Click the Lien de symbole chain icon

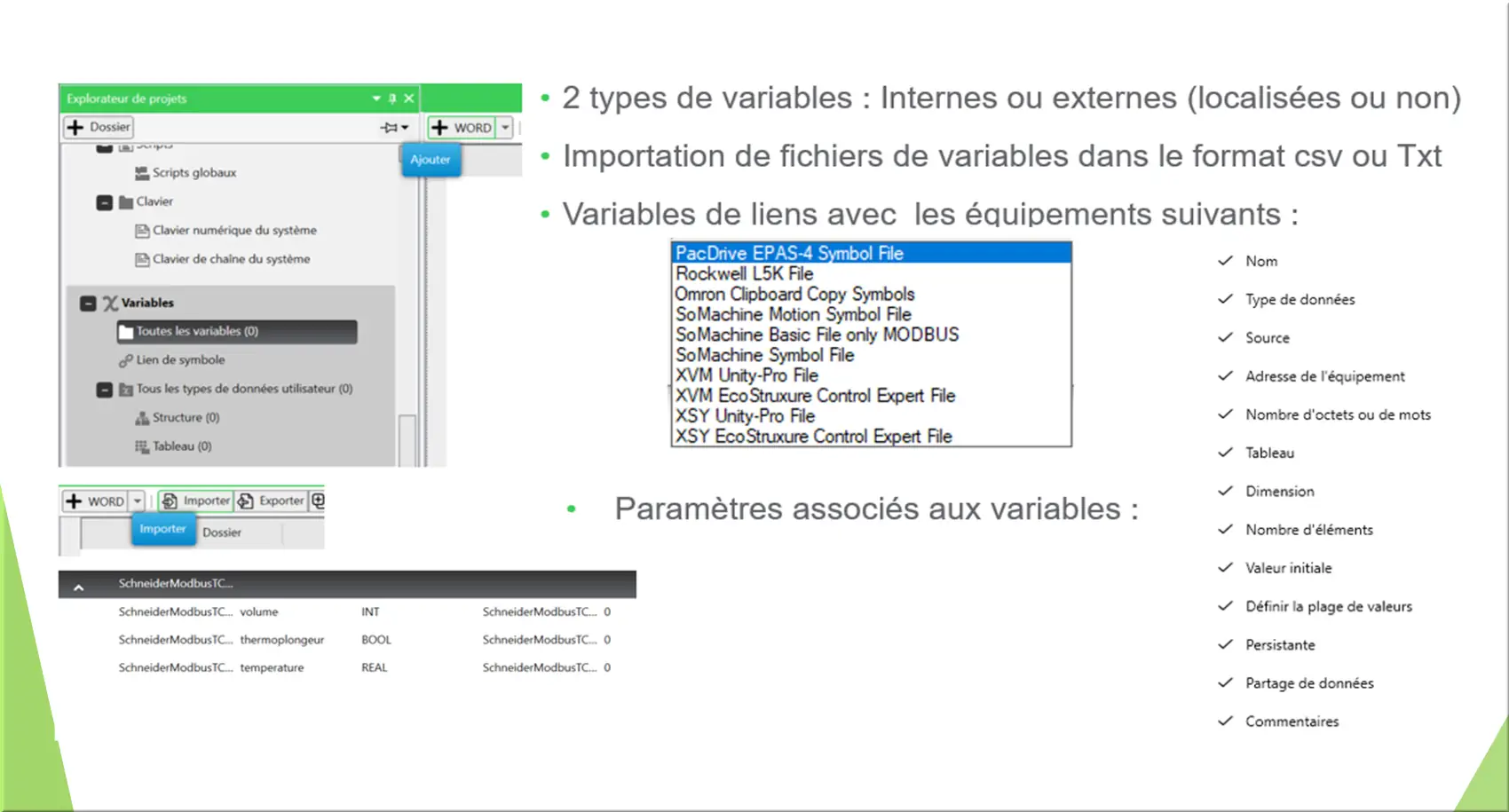tap(126, 360)
